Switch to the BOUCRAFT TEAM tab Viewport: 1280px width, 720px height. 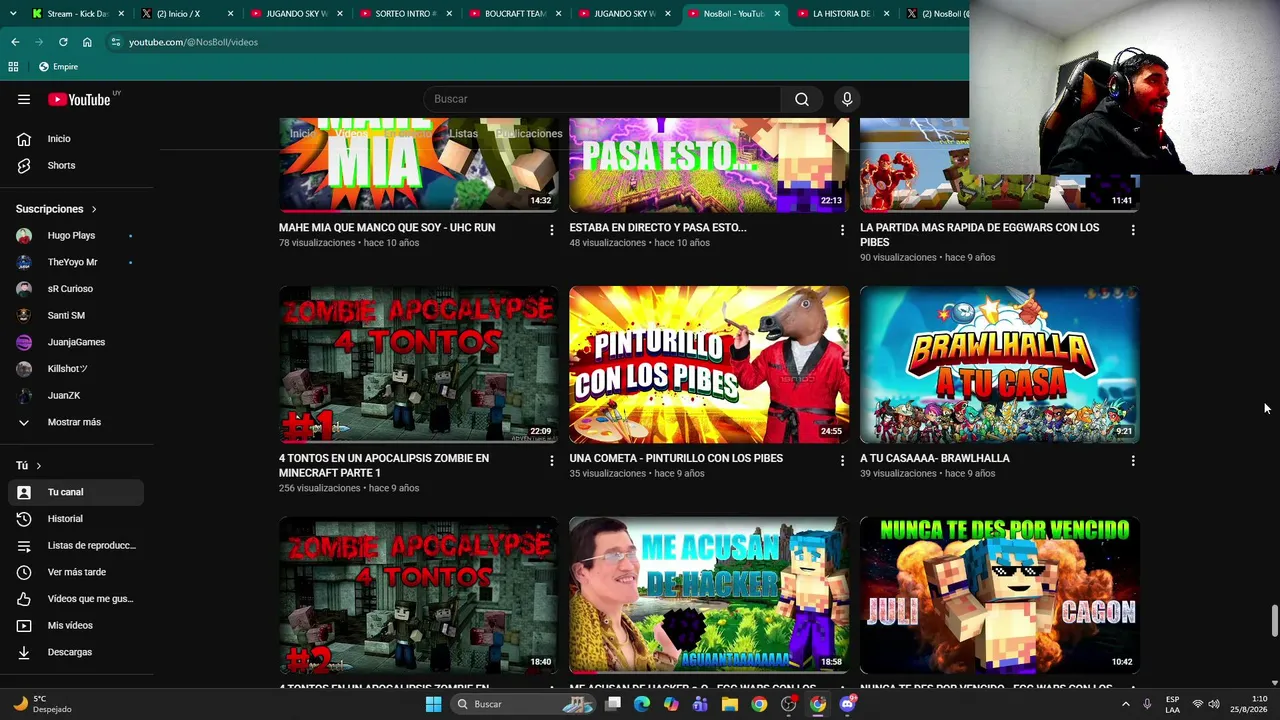[514, 14]
